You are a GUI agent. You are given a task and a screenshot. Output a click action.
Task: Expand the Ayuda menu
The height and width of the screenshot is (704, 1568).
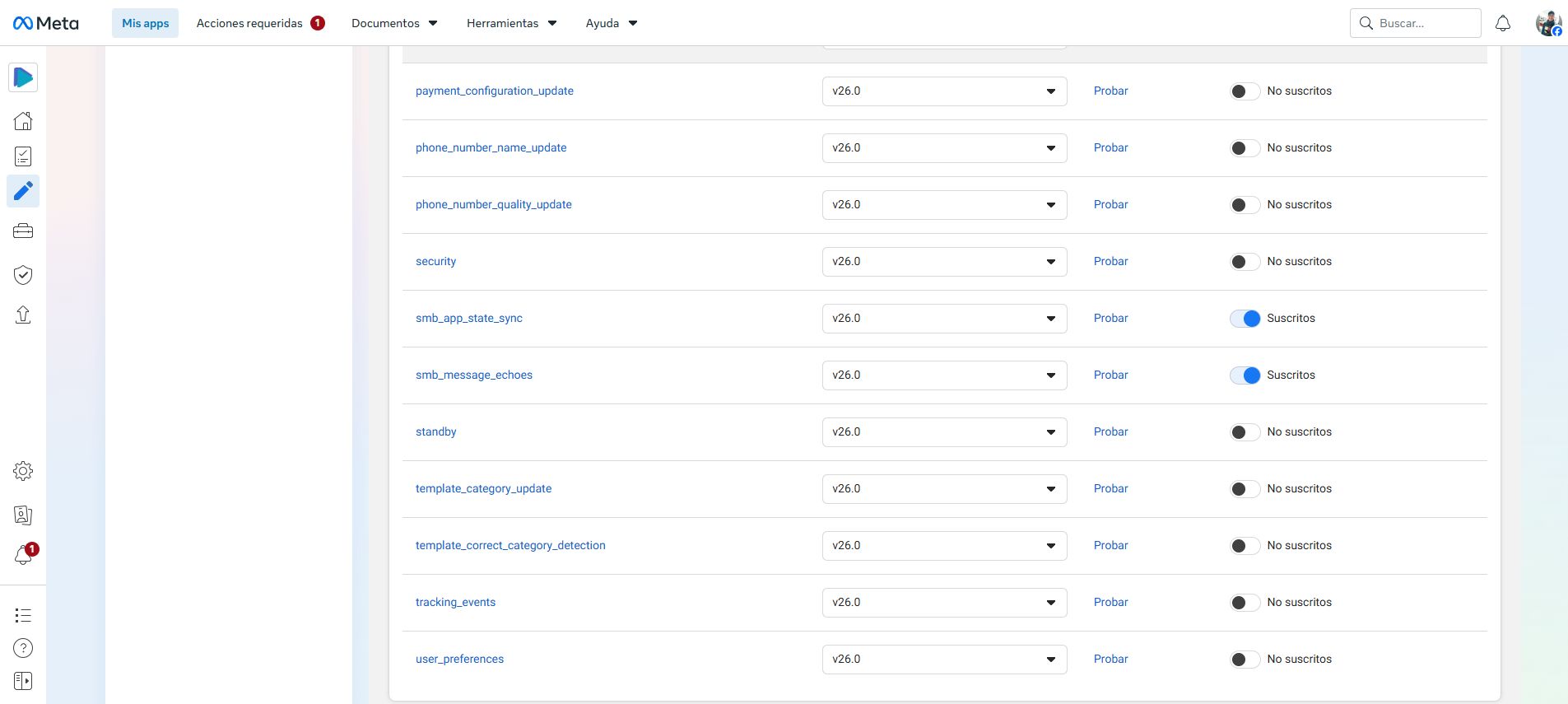(x=612, y=23)
